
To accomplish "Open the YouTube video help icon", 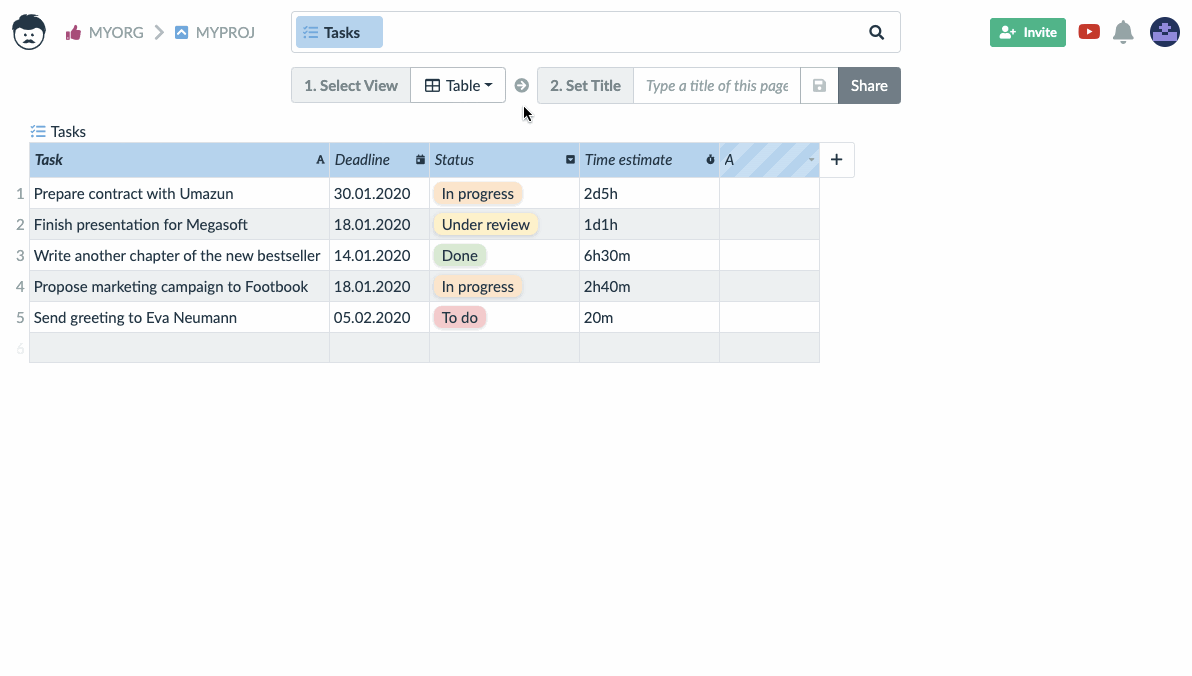I will pyautogui.click(x=1089, y=32).
